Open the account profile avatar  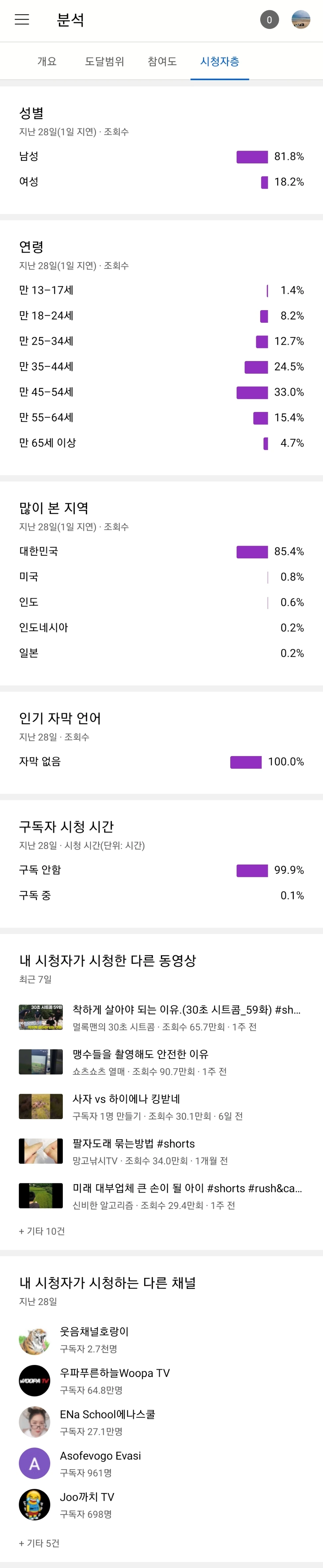301,20
